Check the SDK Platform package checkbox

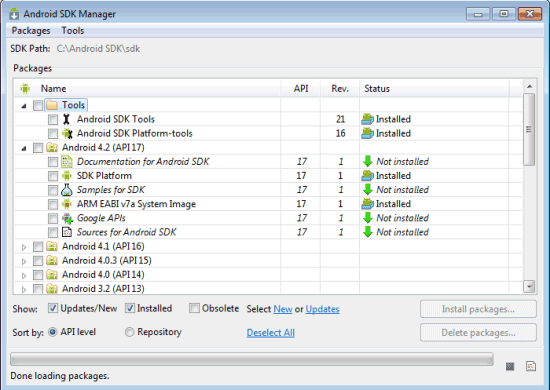(x=53, y=176)
